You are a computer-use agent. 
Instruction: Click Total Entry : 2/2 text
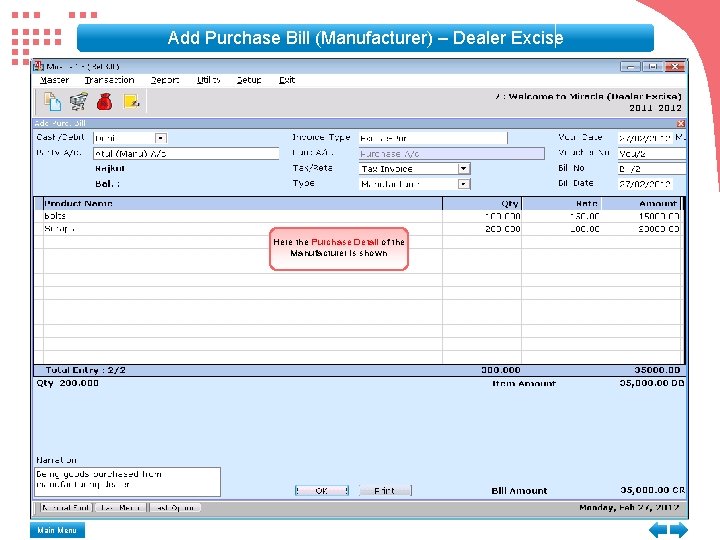click(85, 370)
